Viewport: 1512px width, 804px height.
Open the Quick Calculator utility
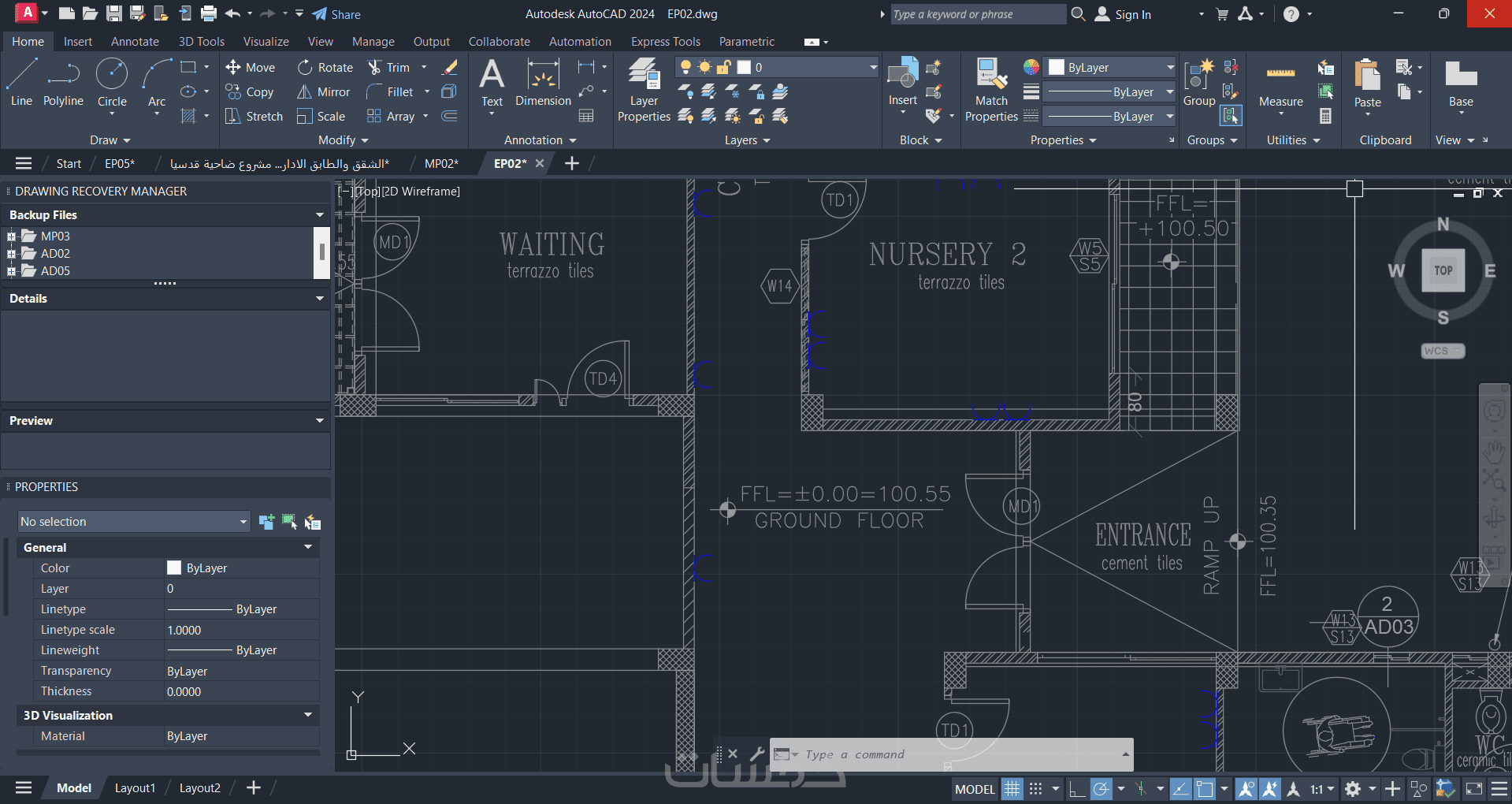[1326, 117]
